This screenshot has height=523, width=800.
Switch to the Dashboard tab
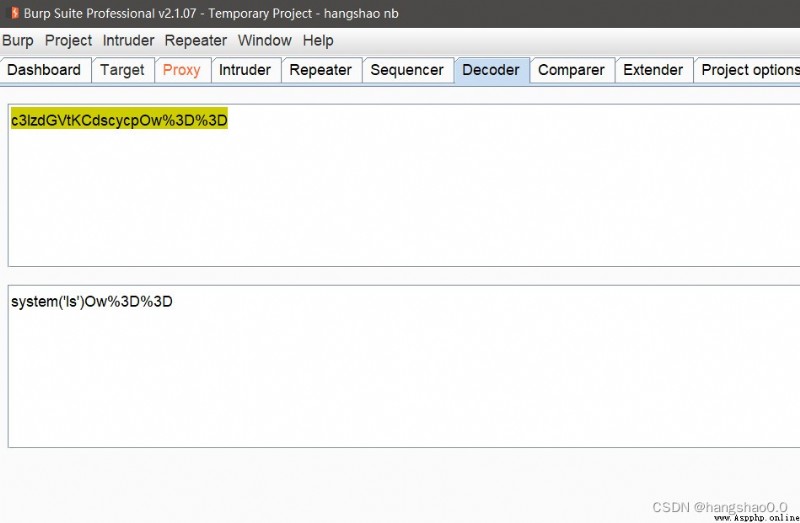[45, 70]
